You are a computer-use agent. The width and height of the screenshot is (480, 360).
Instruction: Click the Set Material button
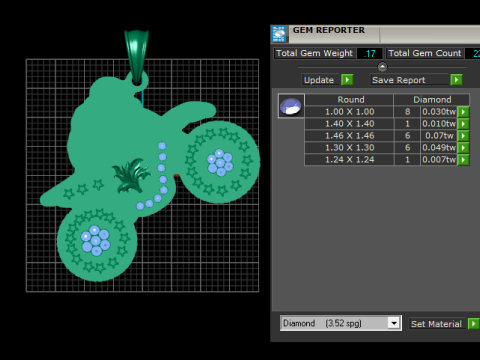click(437, 324)
